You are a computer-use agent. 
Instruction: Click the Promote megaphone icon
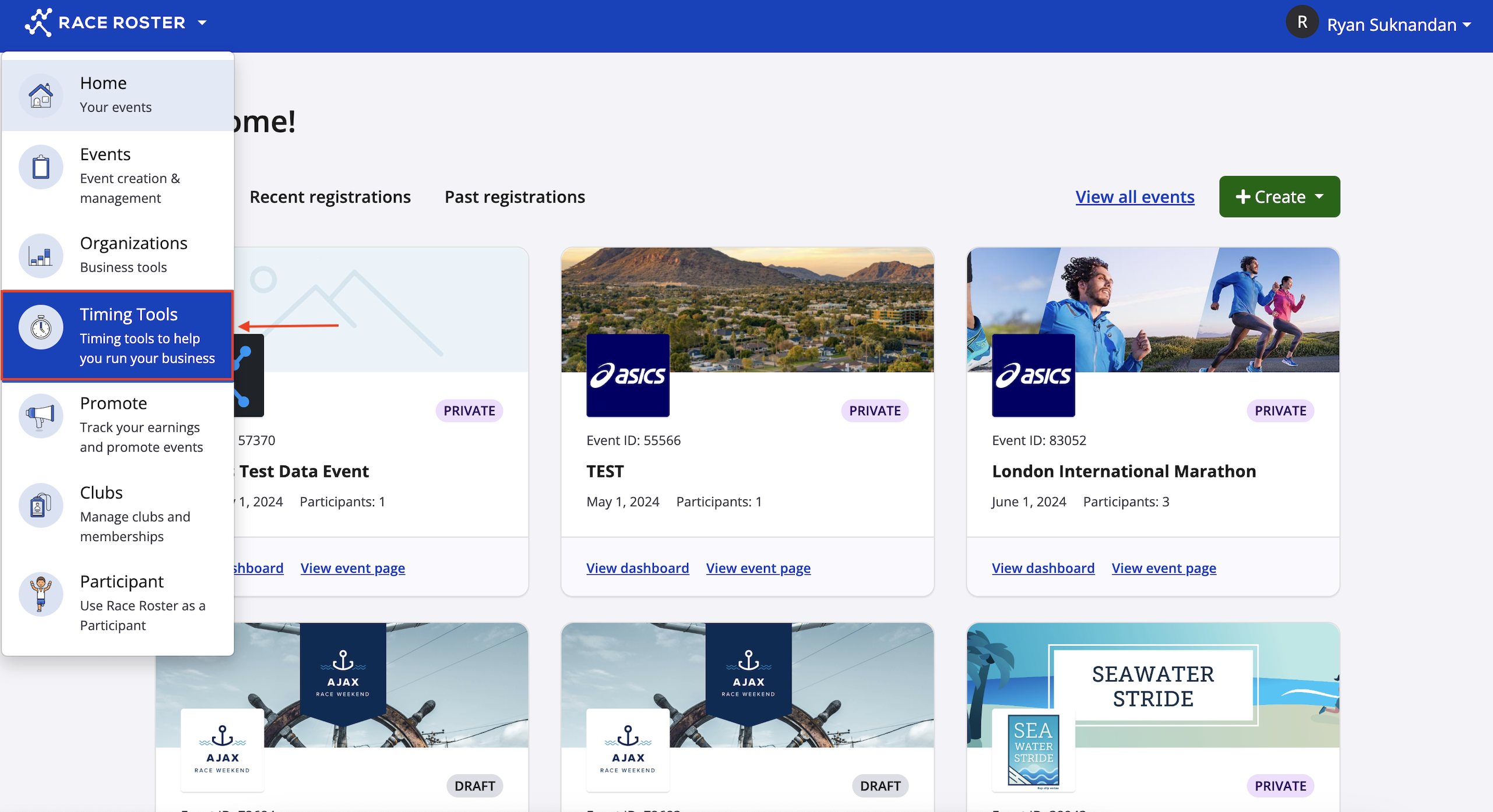(x=41, y=416)
